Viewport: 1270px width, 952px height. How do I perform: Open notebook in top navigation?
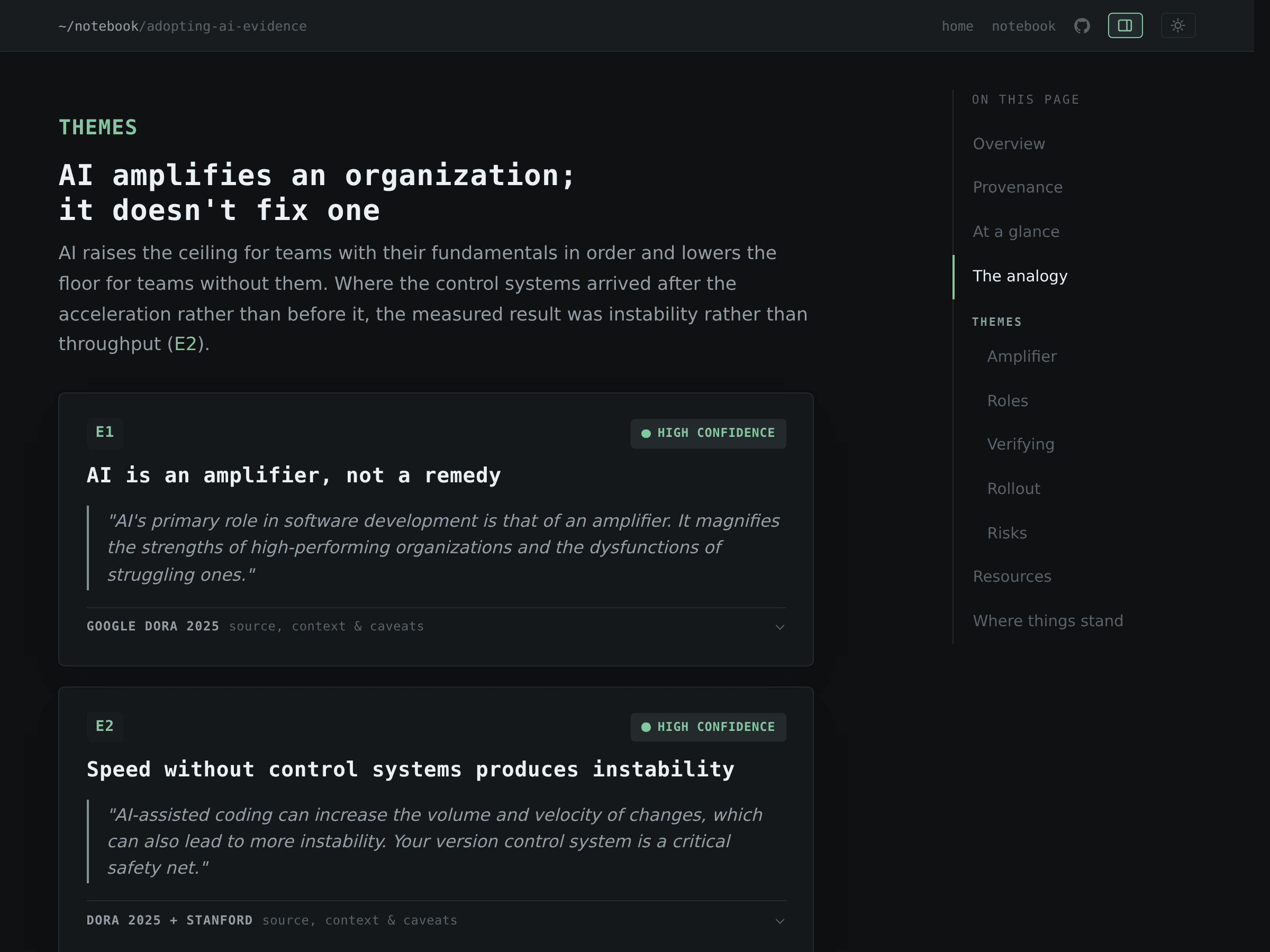click(1023, 26)
